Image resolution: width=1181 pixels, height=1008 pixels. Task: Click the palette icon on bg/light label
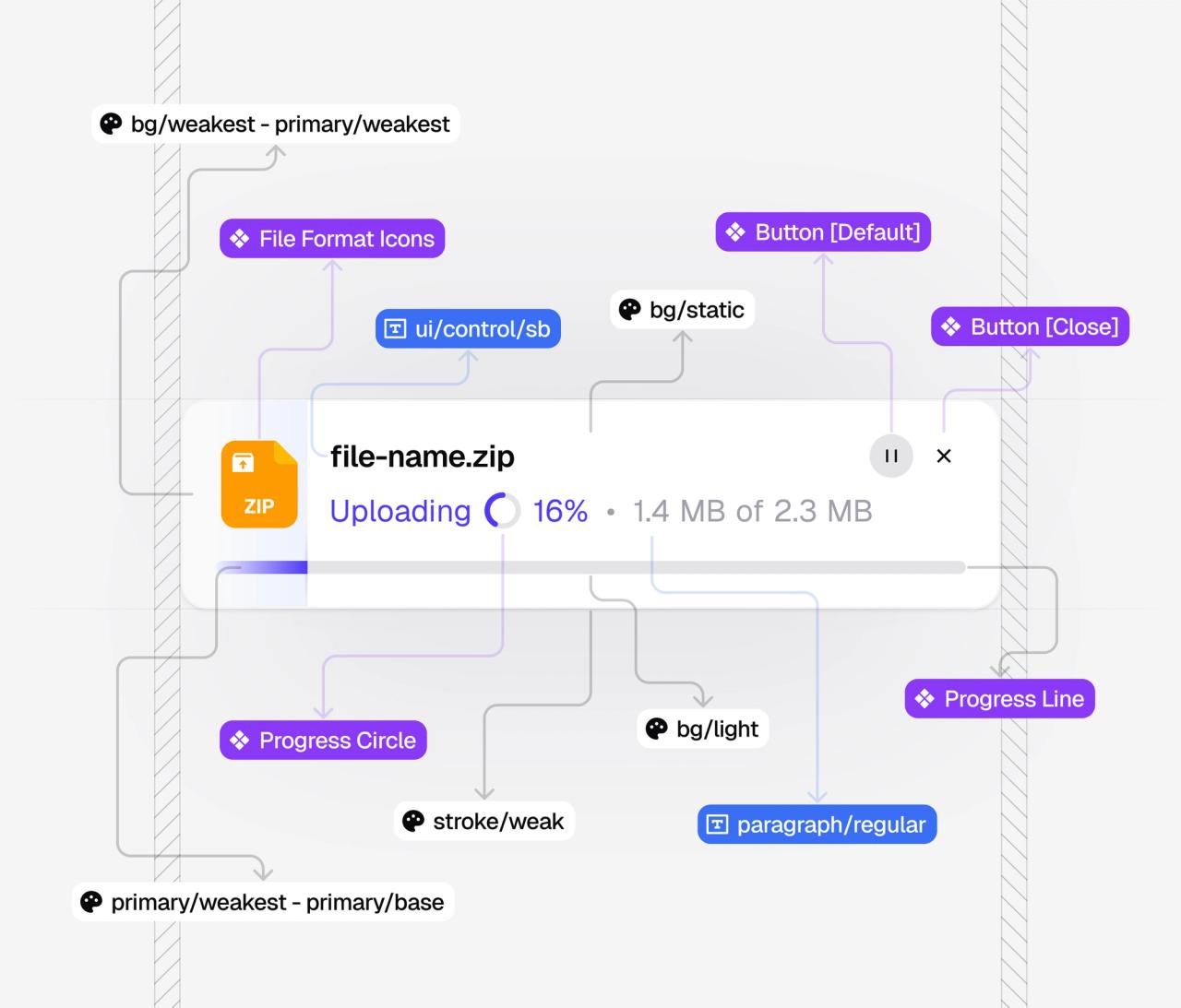[x=656, y=729]
